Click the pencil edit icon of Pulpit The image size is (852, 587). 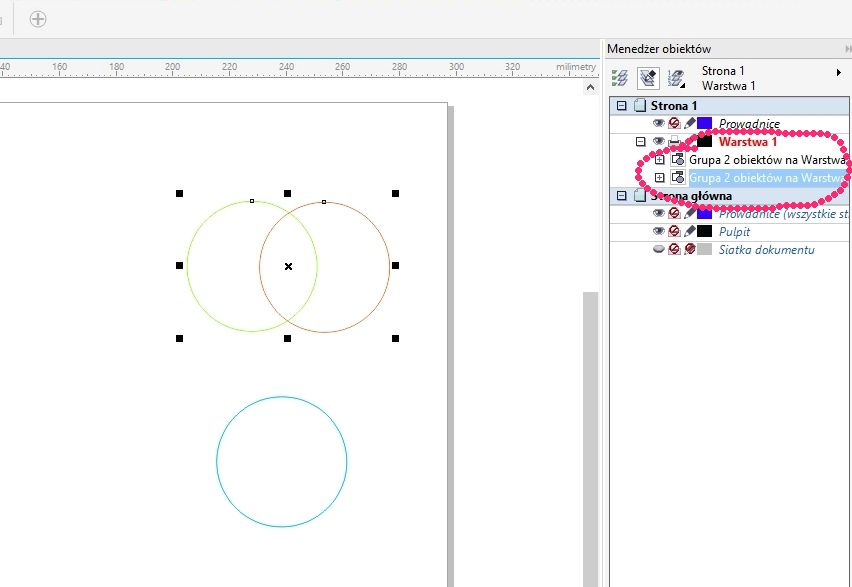[689, 231]
